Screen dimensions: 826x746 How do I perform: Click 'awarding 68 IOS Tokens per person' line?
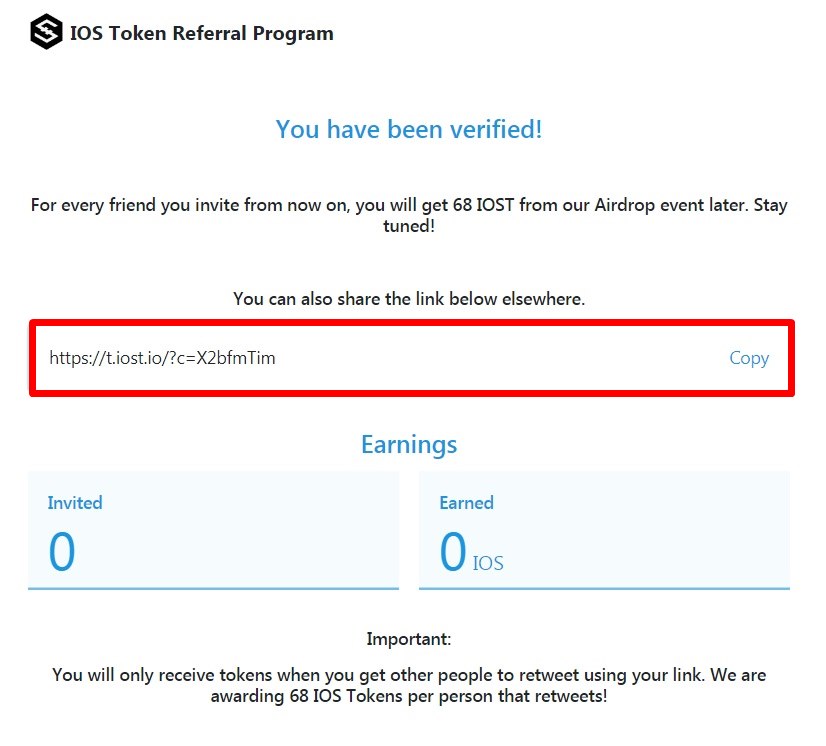[409, 696]
